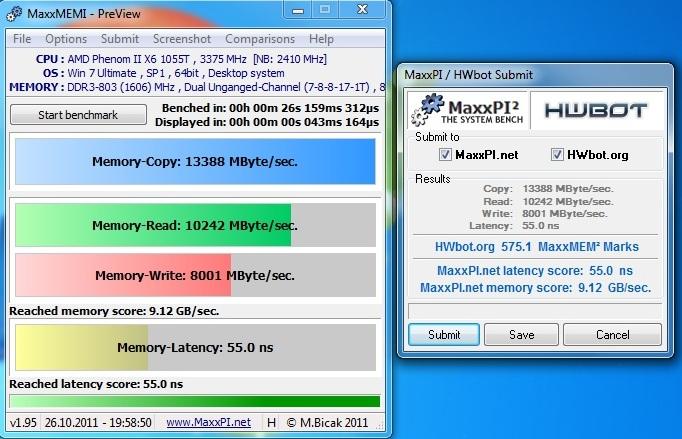Click OS line 'Win 7 Ultimate, SP1, 64bit'

tap(164, 73)
